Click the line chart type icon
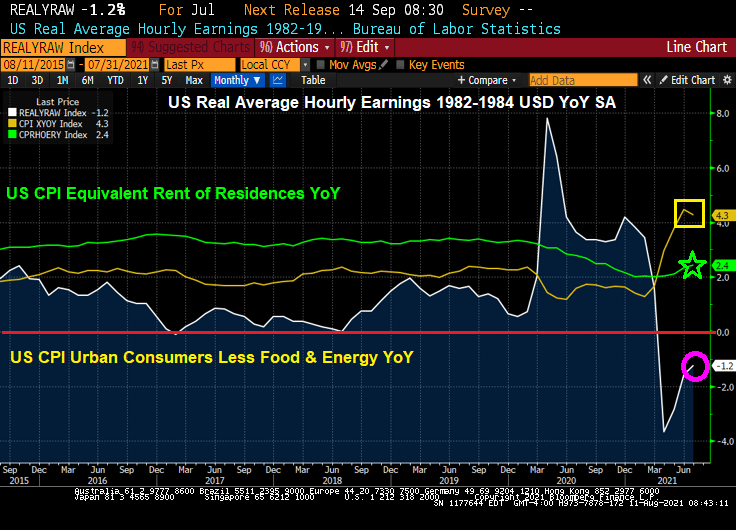736x530 pixels. [x=278, y=80]
